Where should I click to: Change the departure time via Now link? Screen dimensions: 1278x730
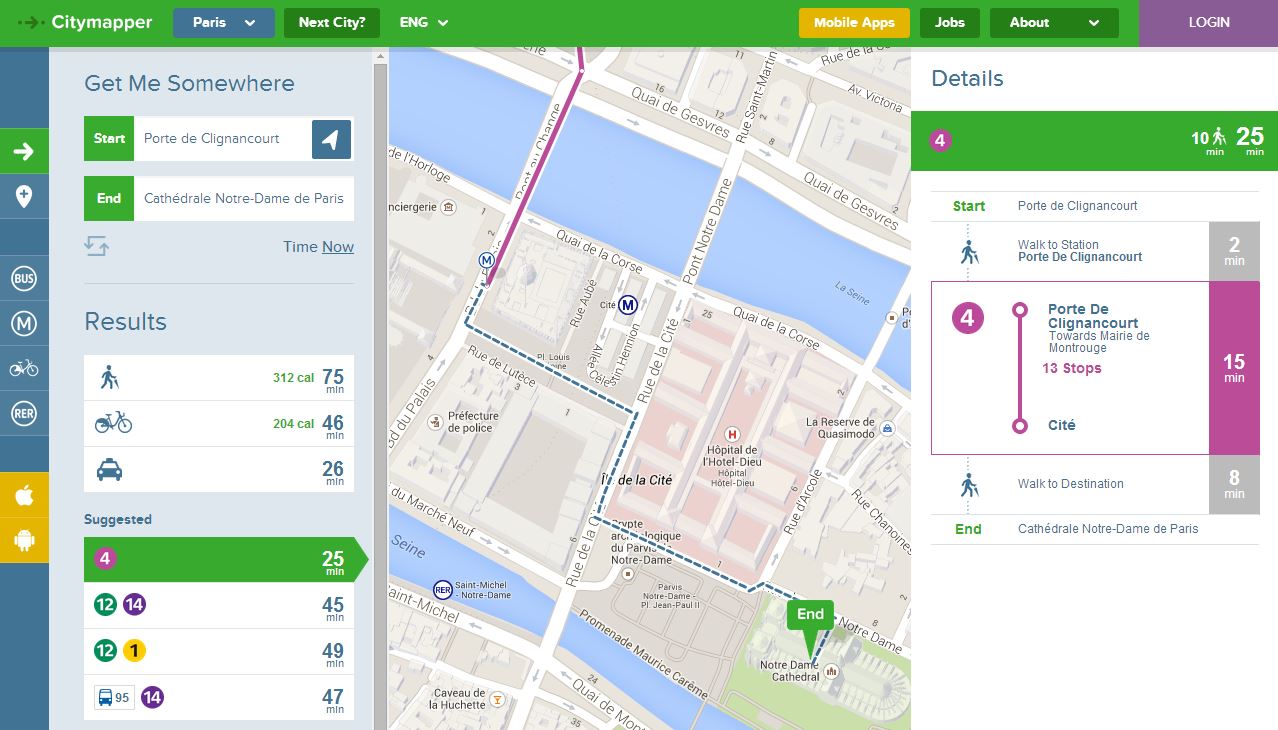coord(338,247)
